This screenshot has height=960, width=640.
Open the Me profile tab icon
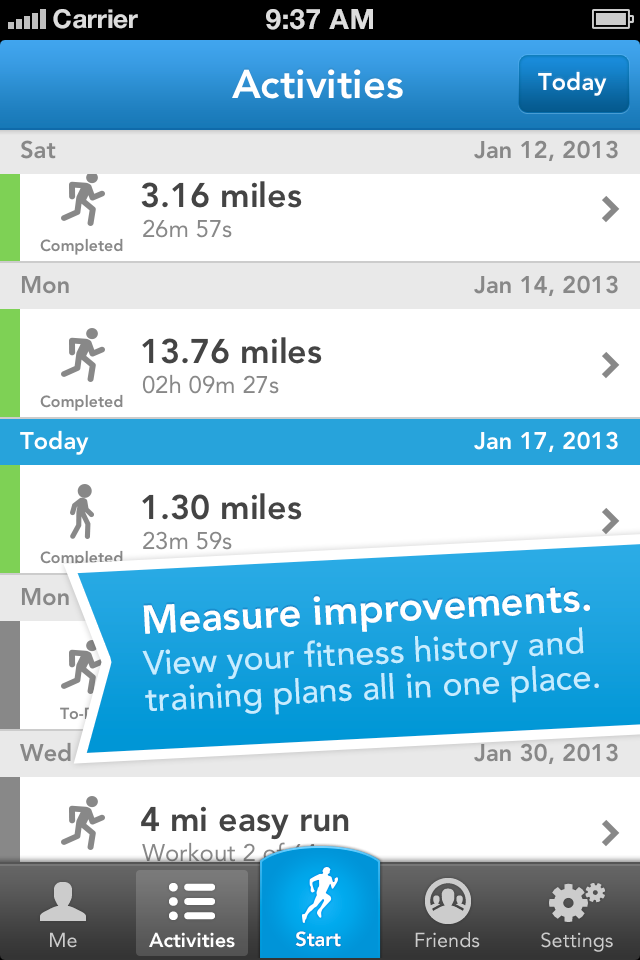point(62,902)
